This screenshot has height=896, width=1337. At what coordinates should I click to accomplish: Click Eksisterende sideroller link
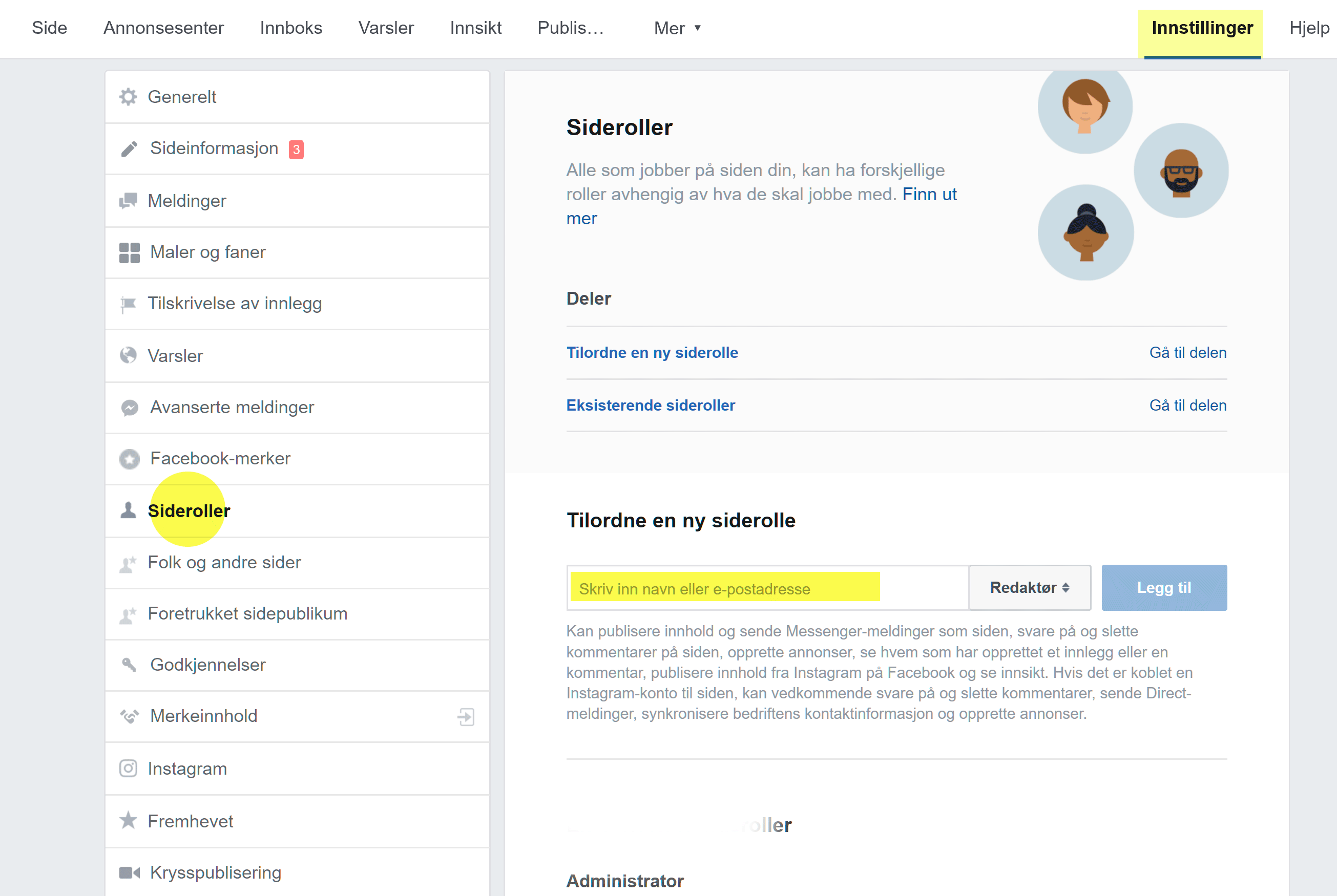pyautogui.click(x=651, y=405)
